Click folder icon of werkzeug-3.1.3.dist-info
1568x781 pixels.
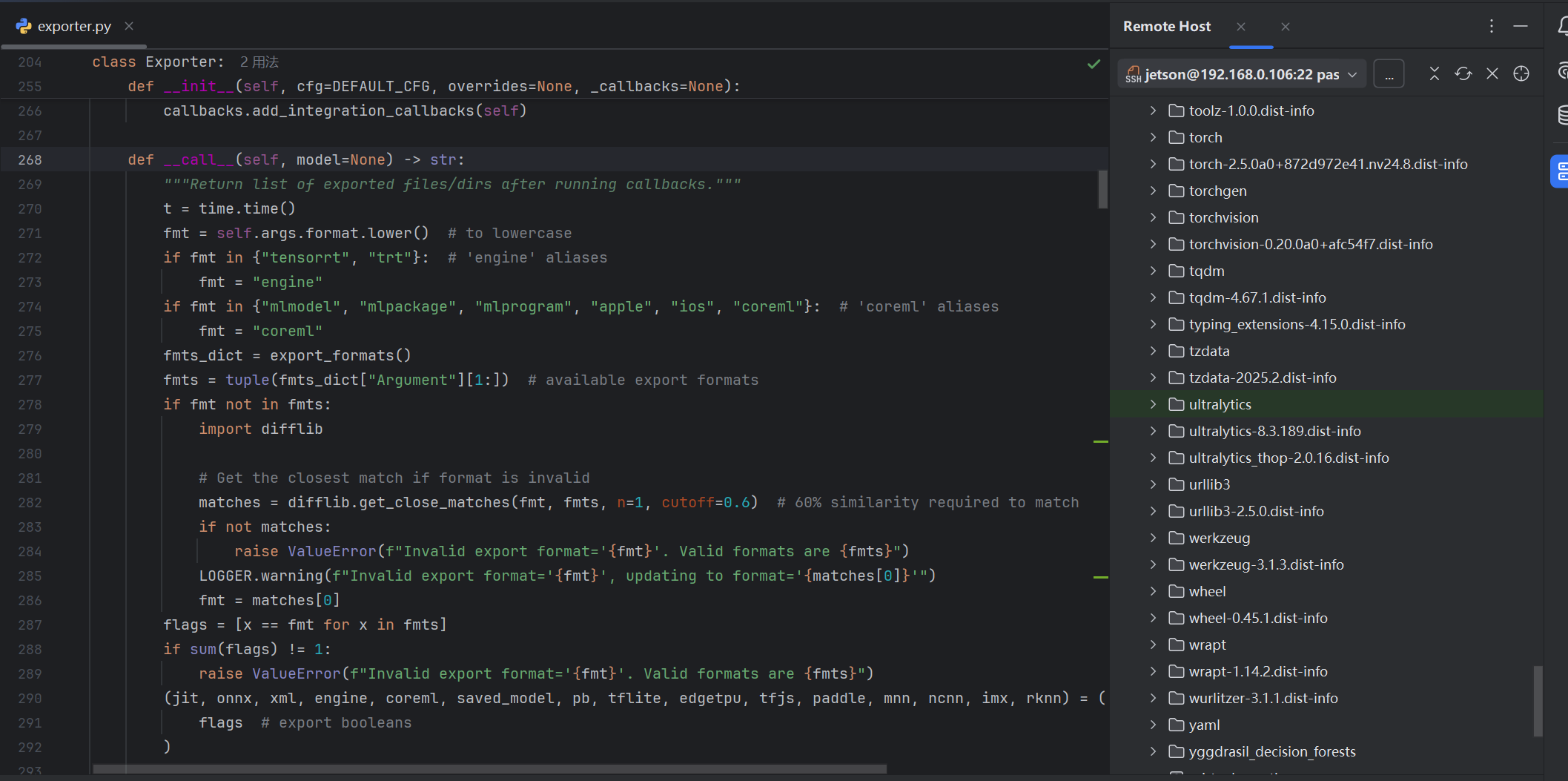(x=1176, y=564)
